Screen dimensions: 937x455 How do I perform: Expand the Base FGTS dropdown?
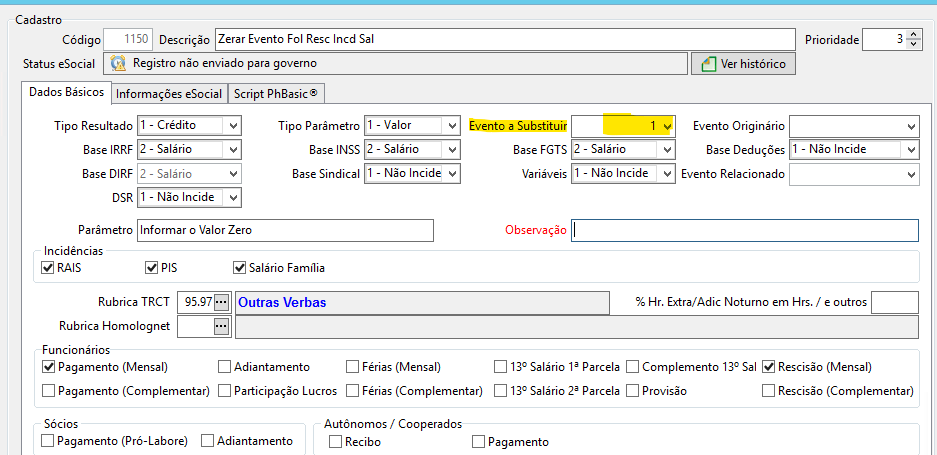[667, 149]
